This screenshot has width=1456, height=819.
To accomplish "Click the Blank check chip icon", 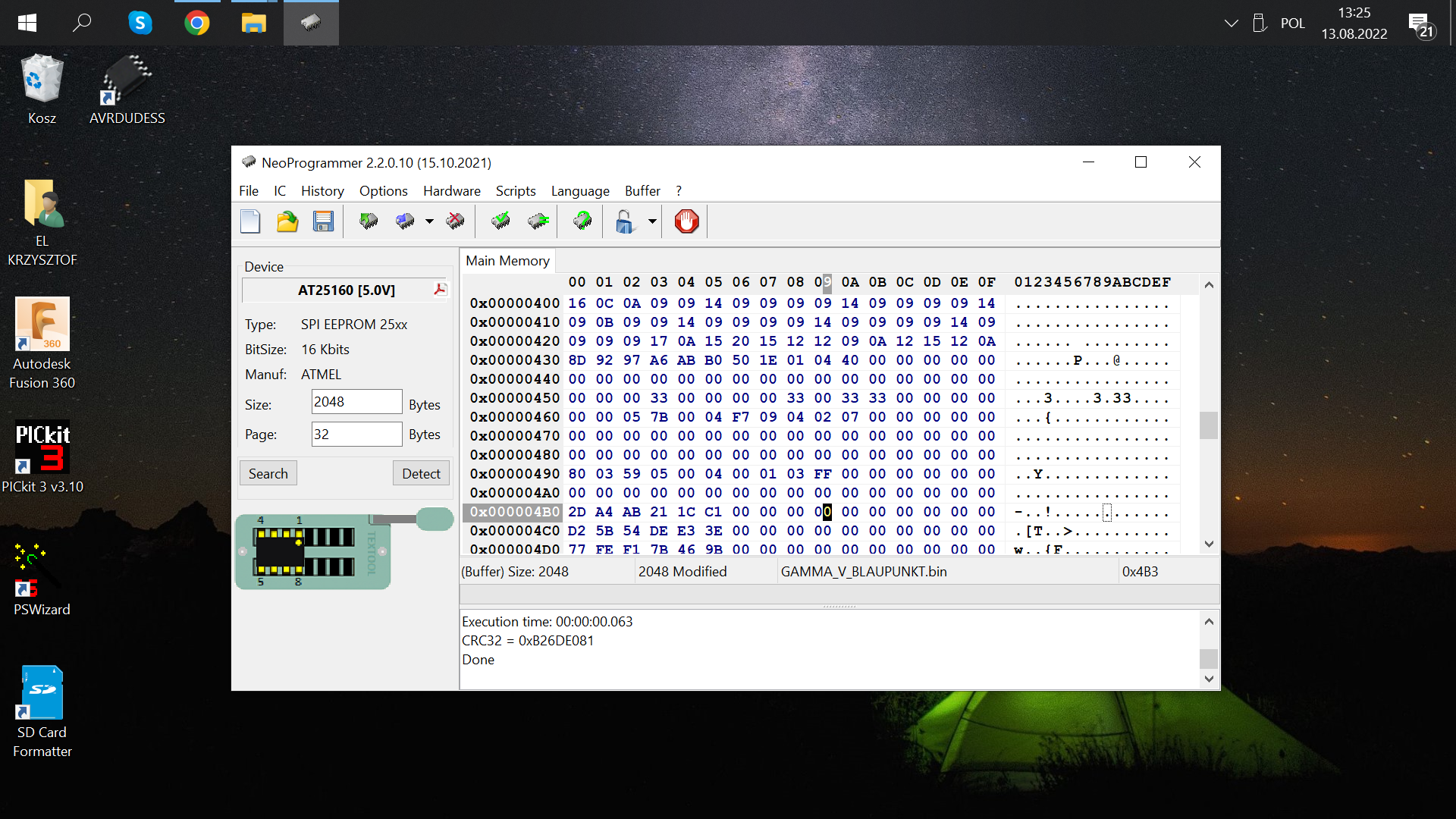I will [538, 221].
